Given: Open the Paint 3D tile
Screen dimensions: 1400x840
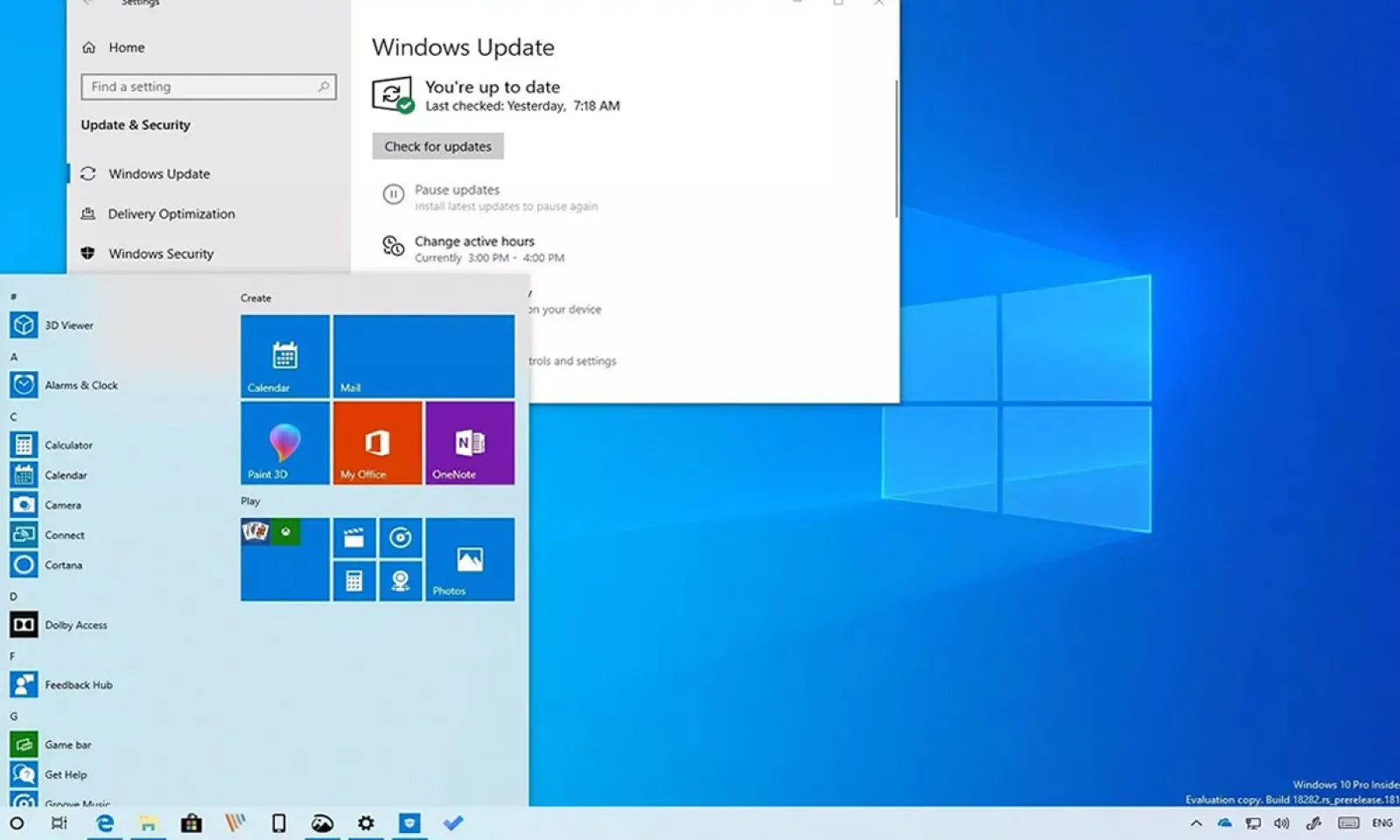Looking at the screenshot, I should click(x=284, y=443).
